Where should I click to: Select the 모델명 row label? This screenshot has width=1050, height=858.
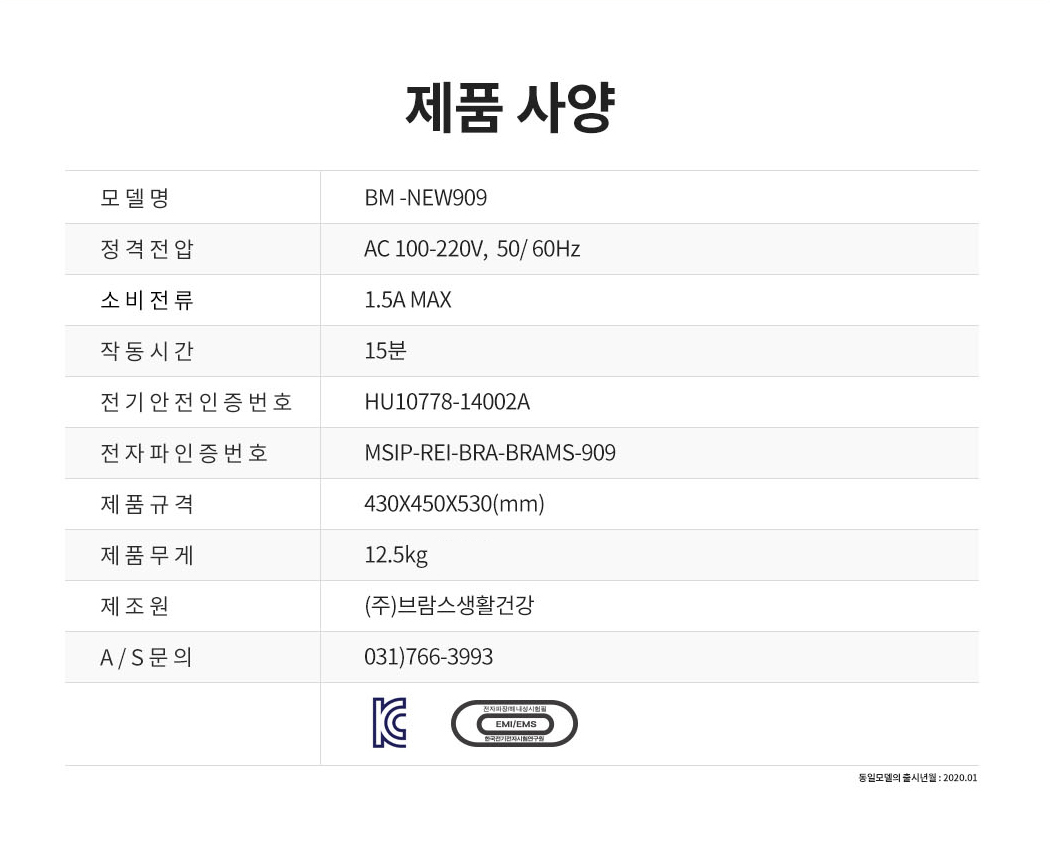[x=135, y=198]
